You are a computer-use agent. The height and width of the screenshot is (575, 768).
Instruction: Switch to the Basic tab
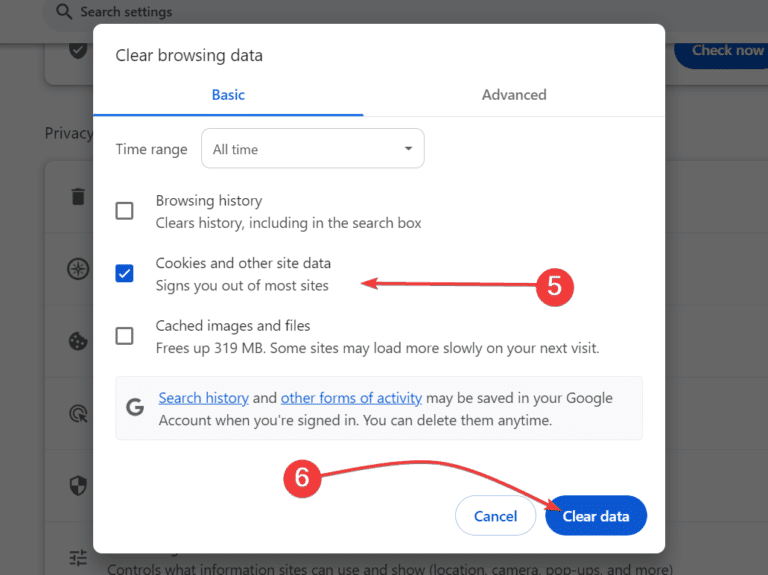[228, 95]
